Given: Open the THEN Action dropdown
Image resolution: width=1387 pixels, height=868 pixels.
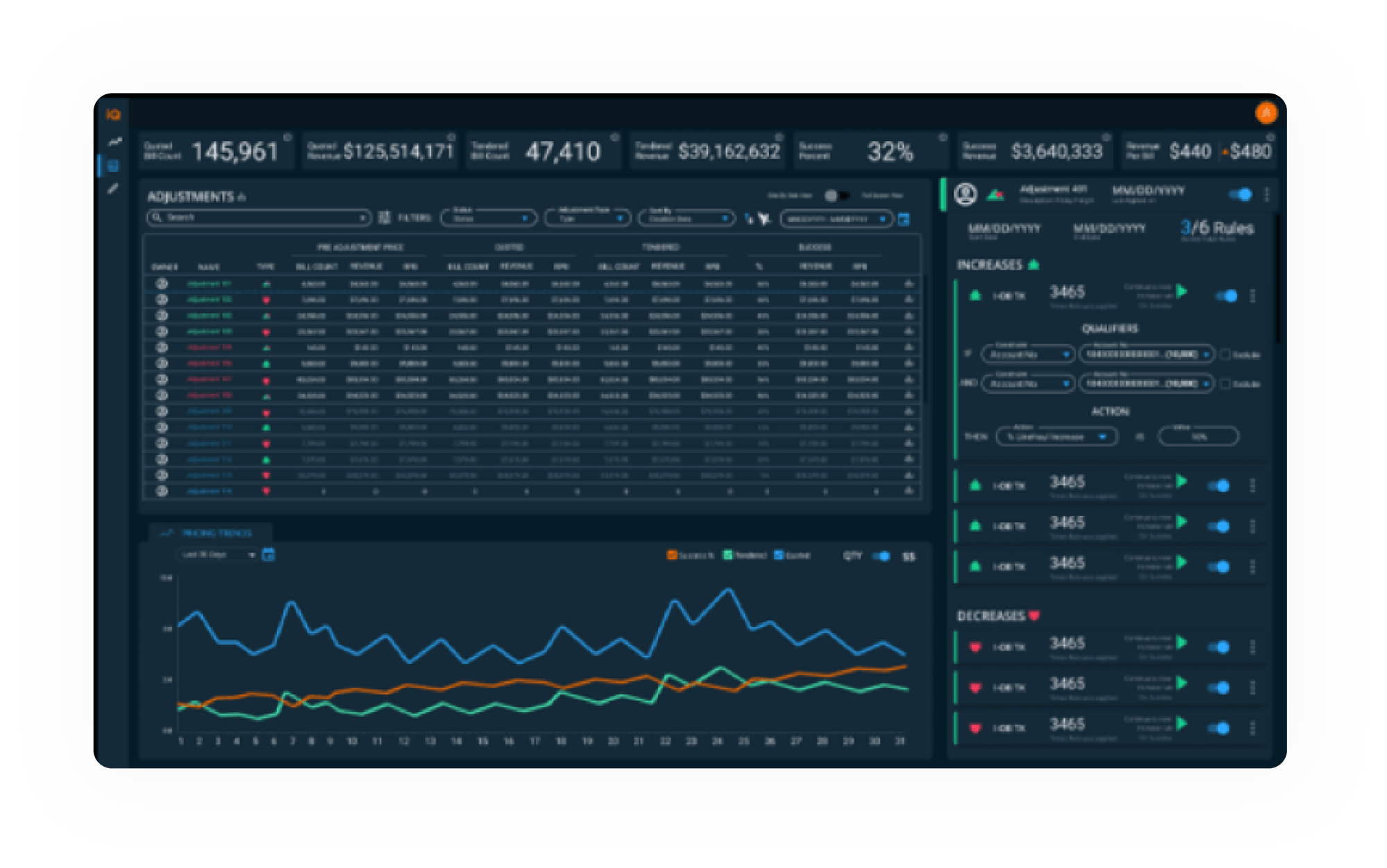Looking at the screenshot, I should 1057,437.
